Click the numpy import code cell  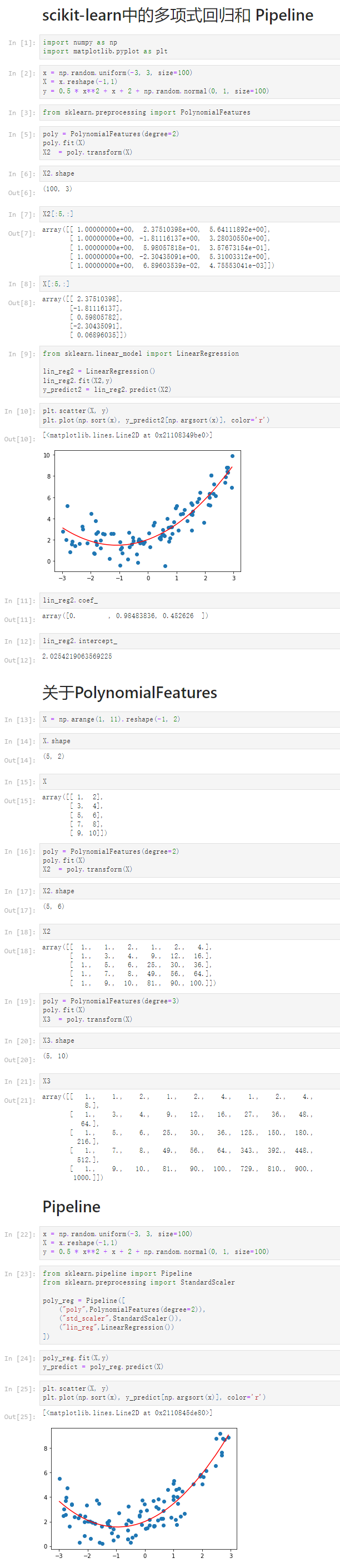click(188, 47)
